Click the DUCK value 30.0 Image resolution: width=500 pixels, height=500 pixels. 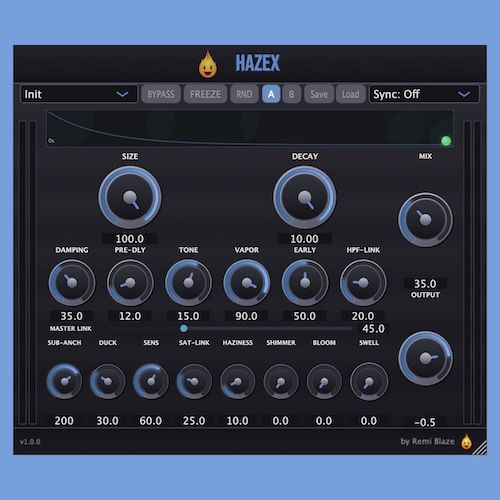[x=107, y=421]
